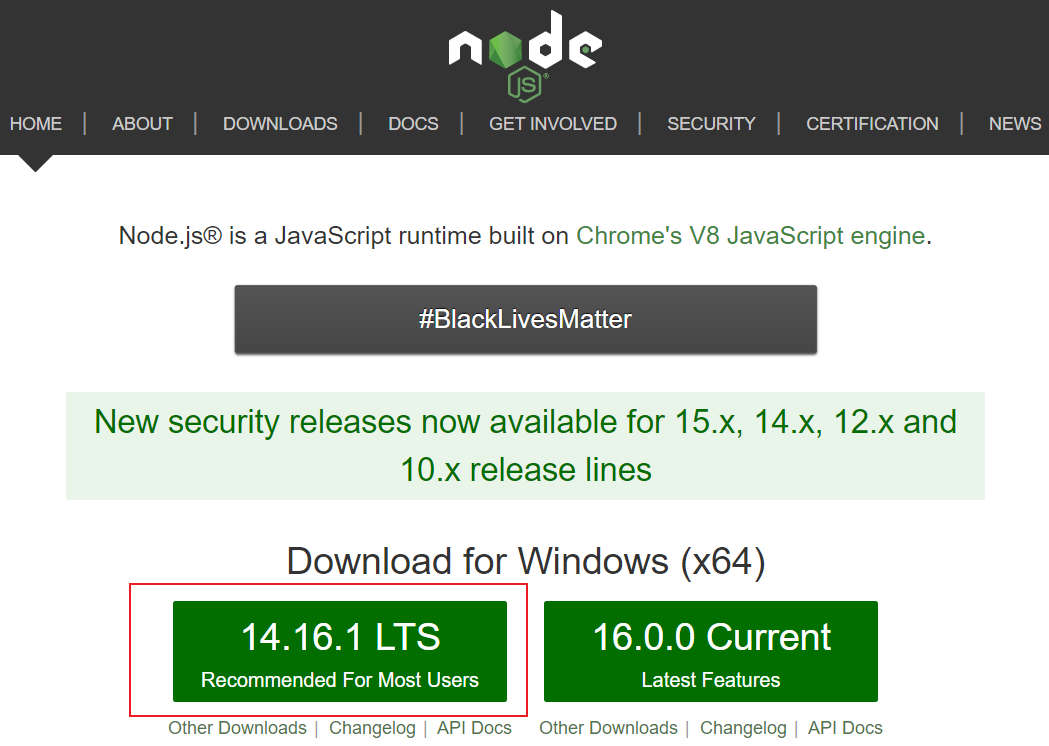
Task: Download the 14.16.1 LTS version
Action: (340, 651)
